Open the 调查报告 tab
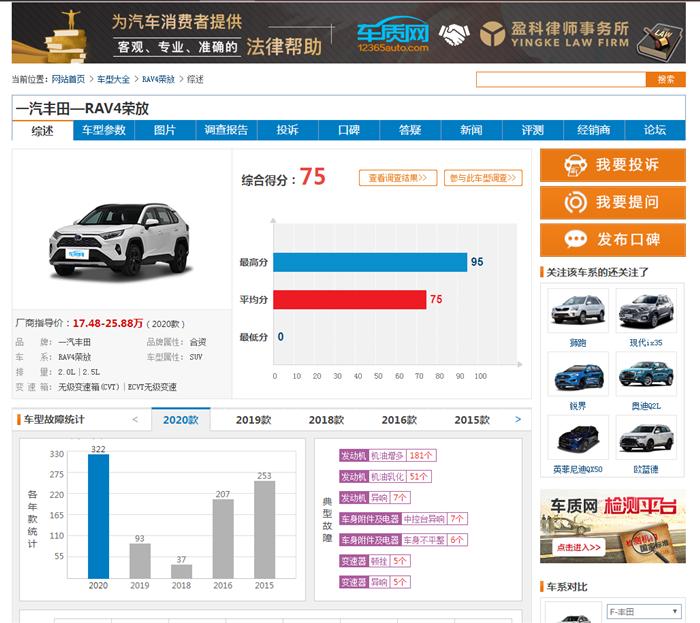This screenshot has width=700, height=623. 226,130
